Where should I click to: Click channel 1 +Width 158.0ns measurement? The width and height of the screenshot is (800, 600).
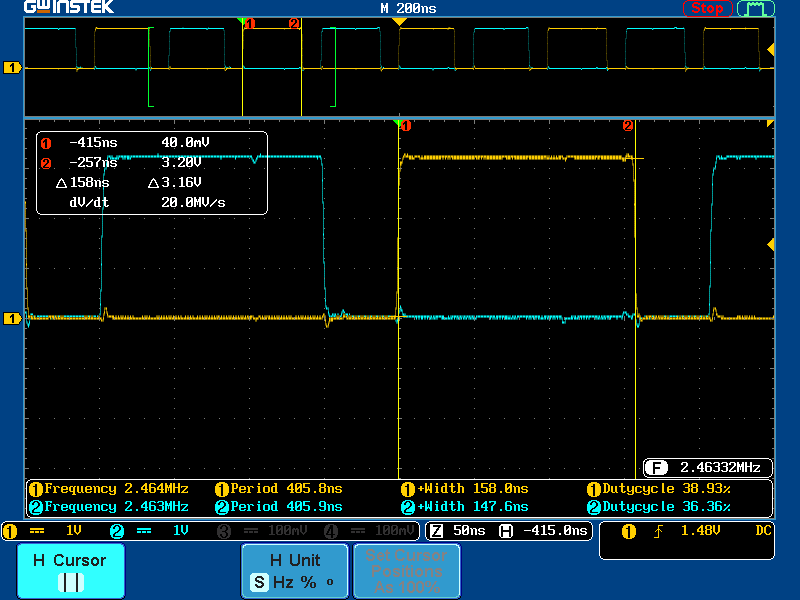point(465,489)
